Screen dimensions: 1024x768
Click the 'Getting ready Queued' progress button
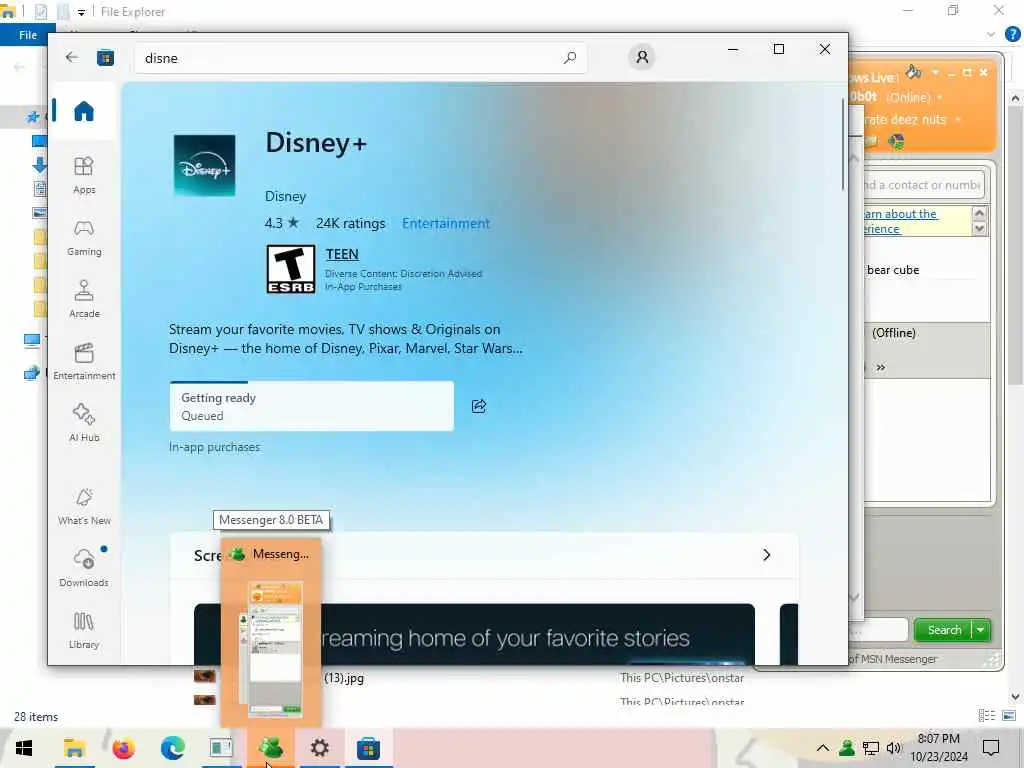312,406
